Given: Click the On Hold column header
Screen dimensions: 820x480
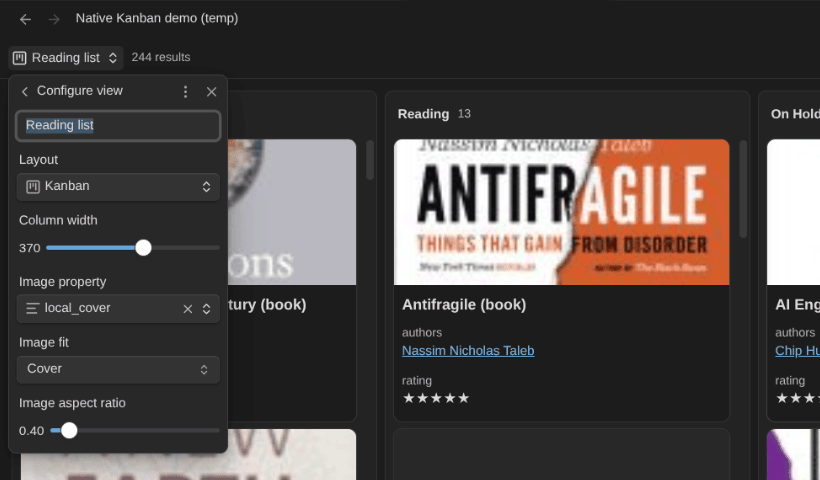Looking at the screenshot, I should pos(795,114).
